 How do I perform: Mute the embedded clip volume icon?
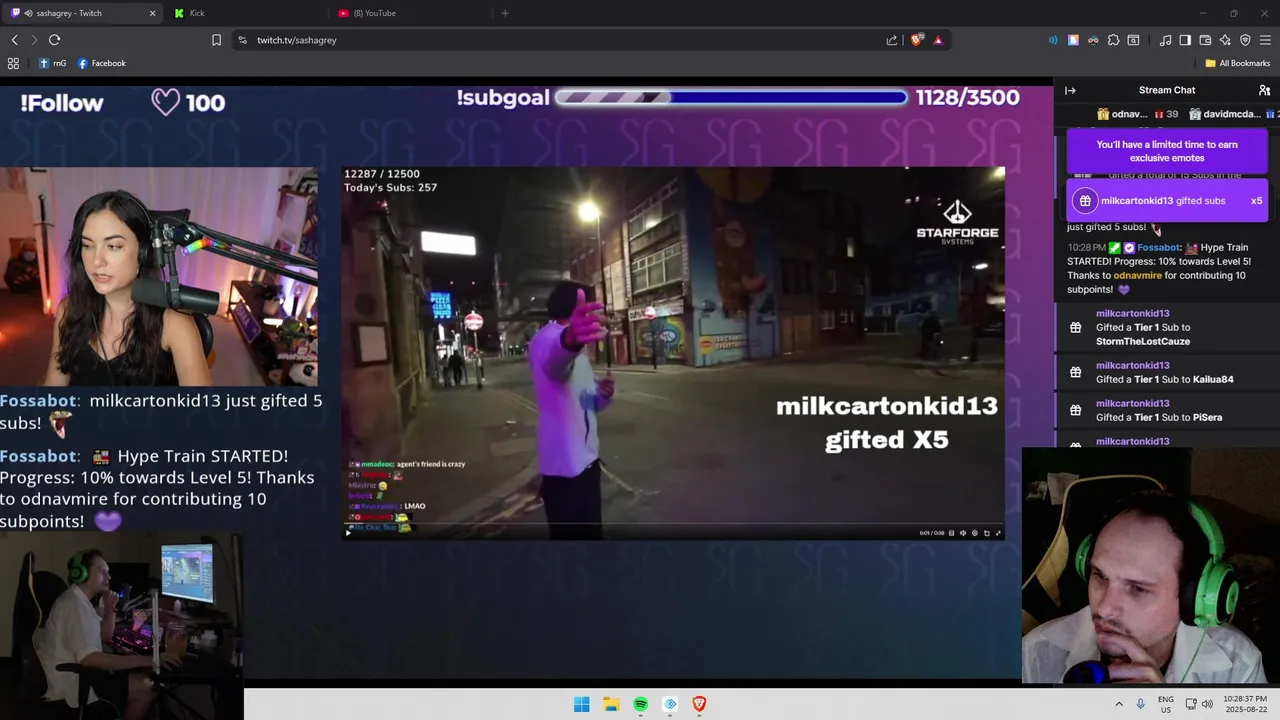(963, 533)
